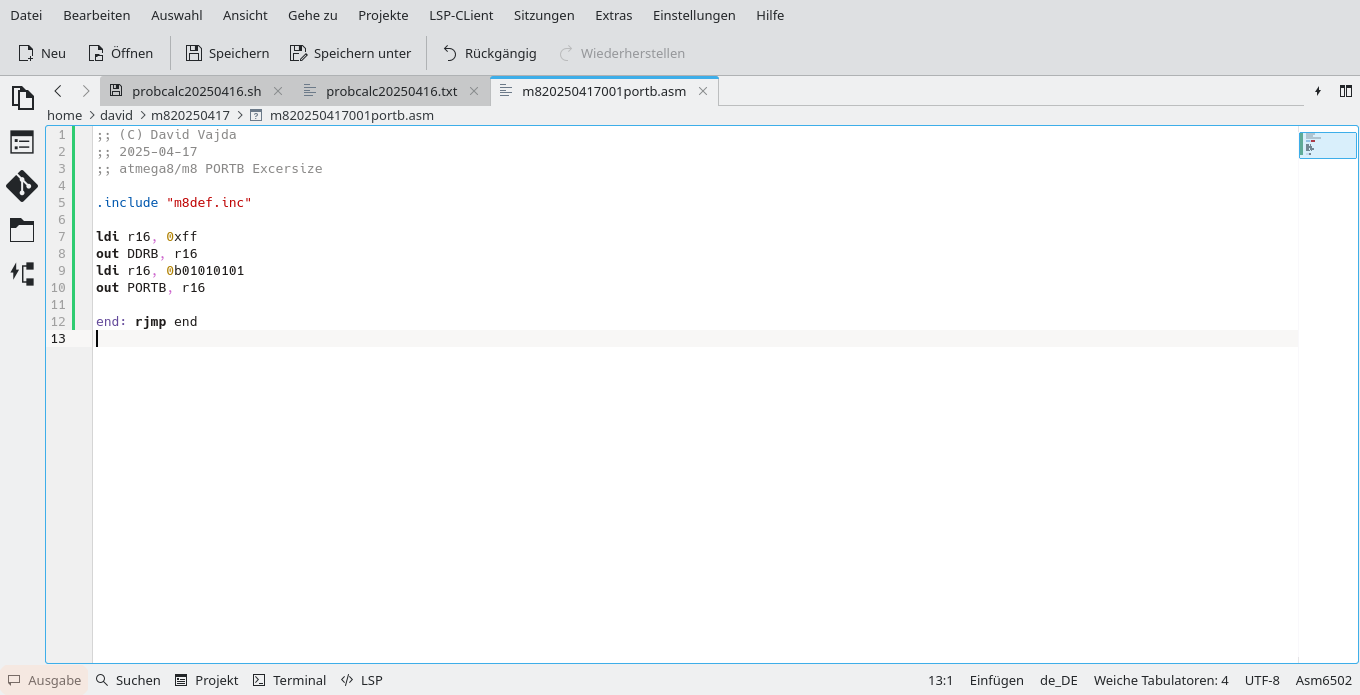Switch to the probcalc20250416.txt tab

coord(390,90)
